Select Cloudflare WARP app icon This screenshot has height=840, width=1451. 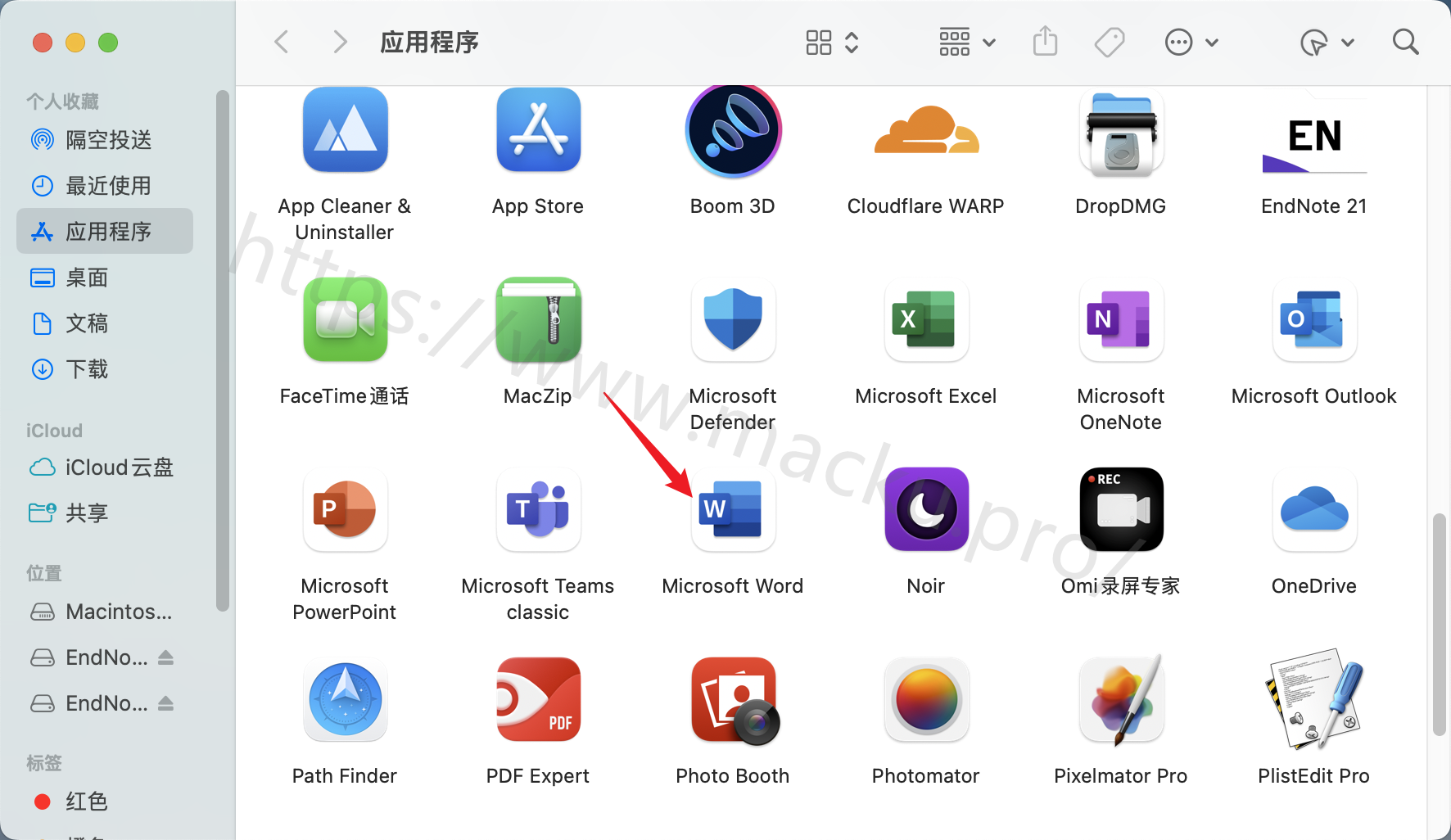(926, 129)
